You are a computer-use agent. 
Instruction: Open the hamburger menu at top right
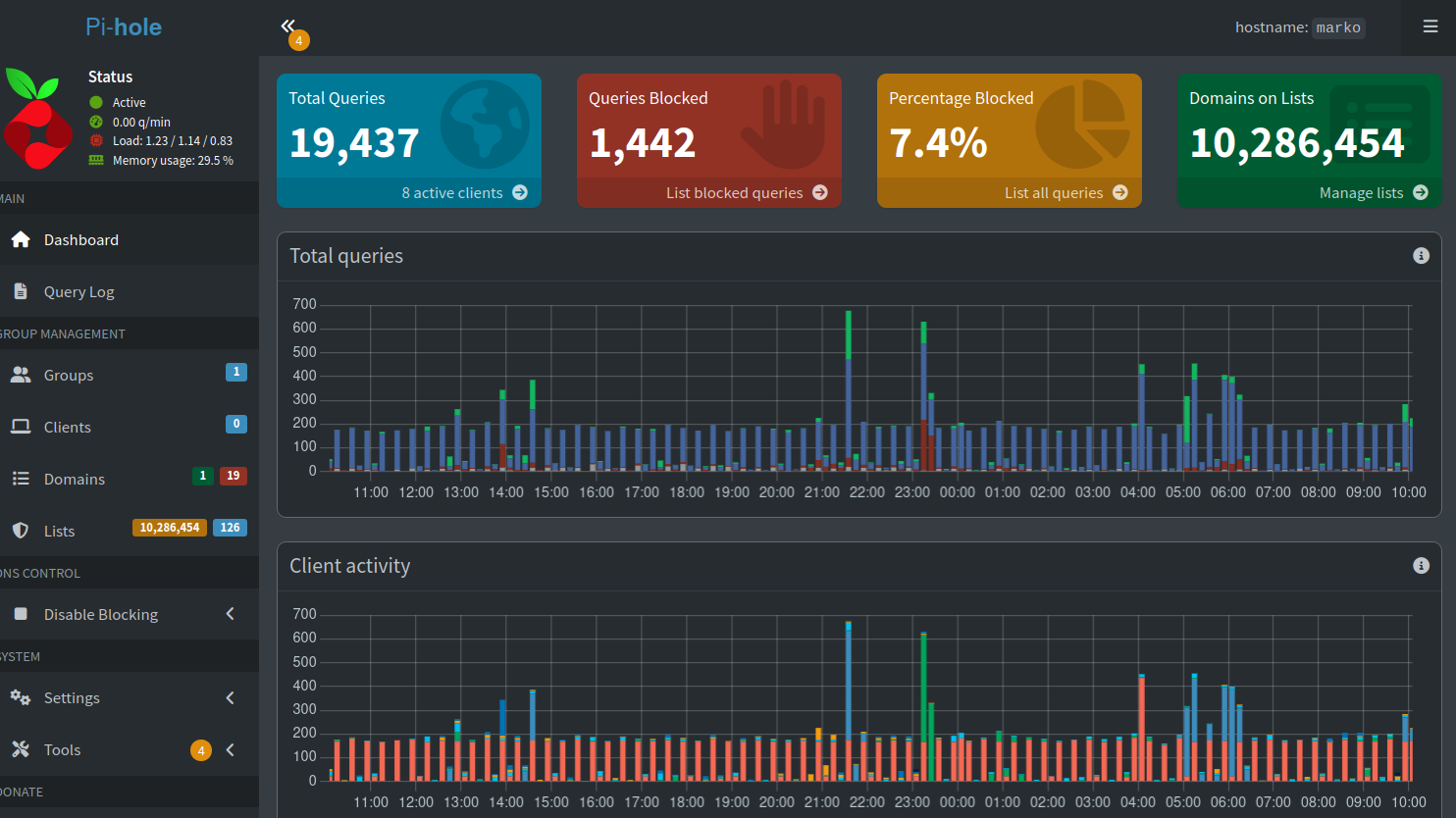click(1430, 26)
